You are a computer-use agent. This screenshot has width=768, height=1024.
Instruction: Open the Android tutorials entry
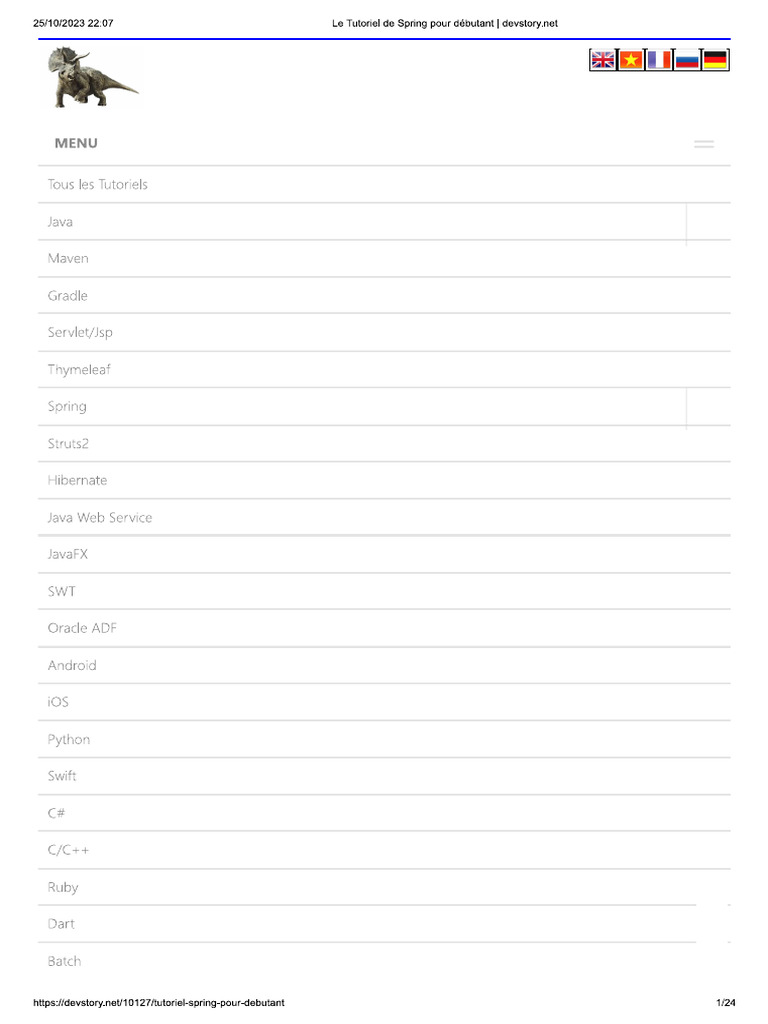pyautogui.click(x=384, y=665)
